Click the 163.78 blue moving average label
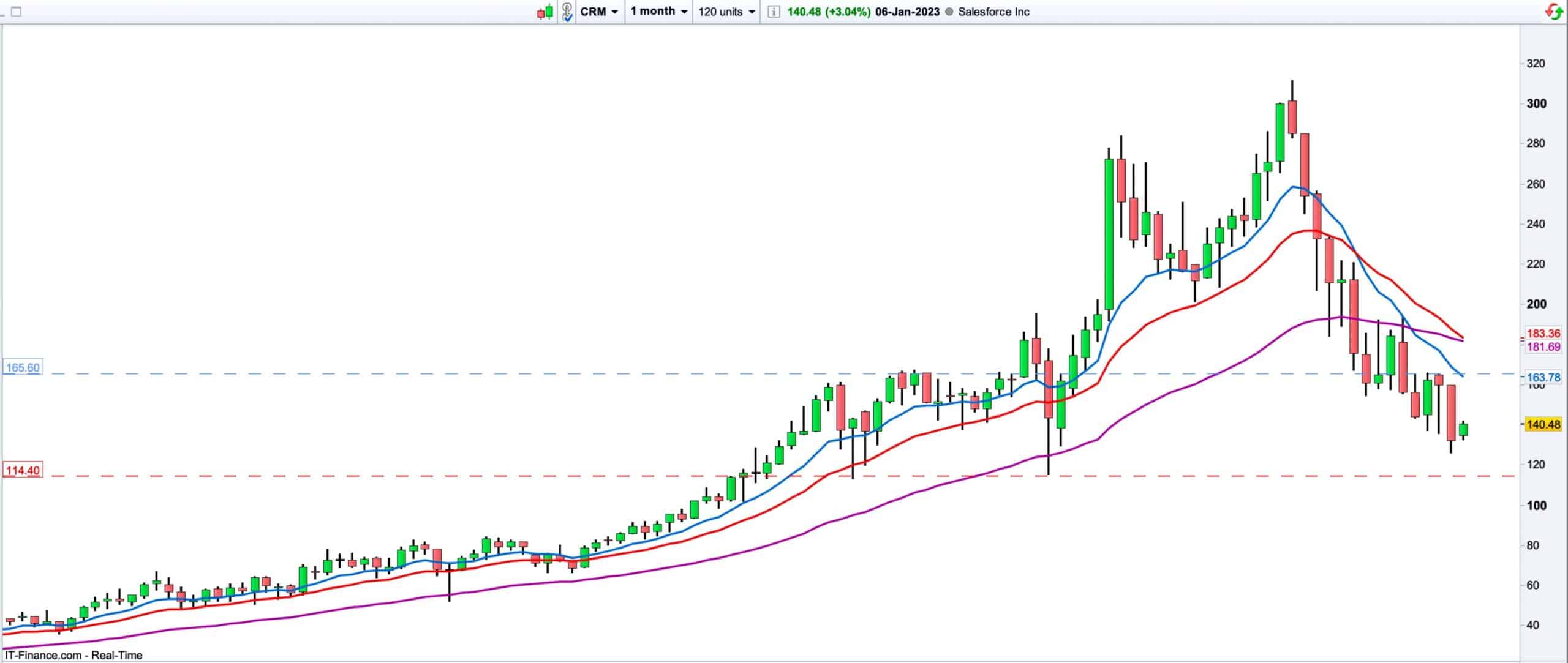This screenshot has width=1568, height=663. pyautogui.click(x=1543, y=378)
